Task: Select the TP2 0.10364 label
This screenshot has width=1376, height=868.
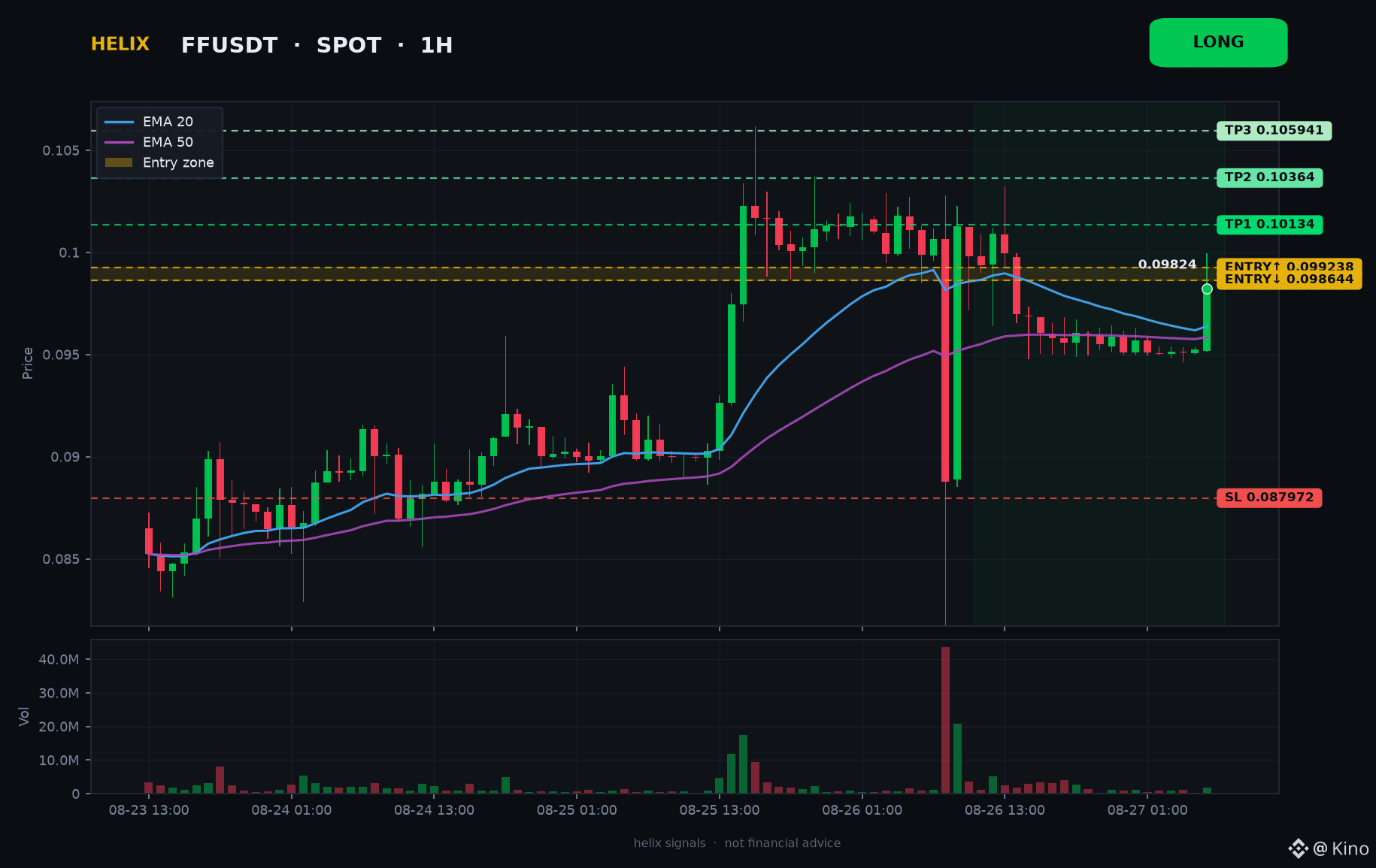Action: [1269, 178]
